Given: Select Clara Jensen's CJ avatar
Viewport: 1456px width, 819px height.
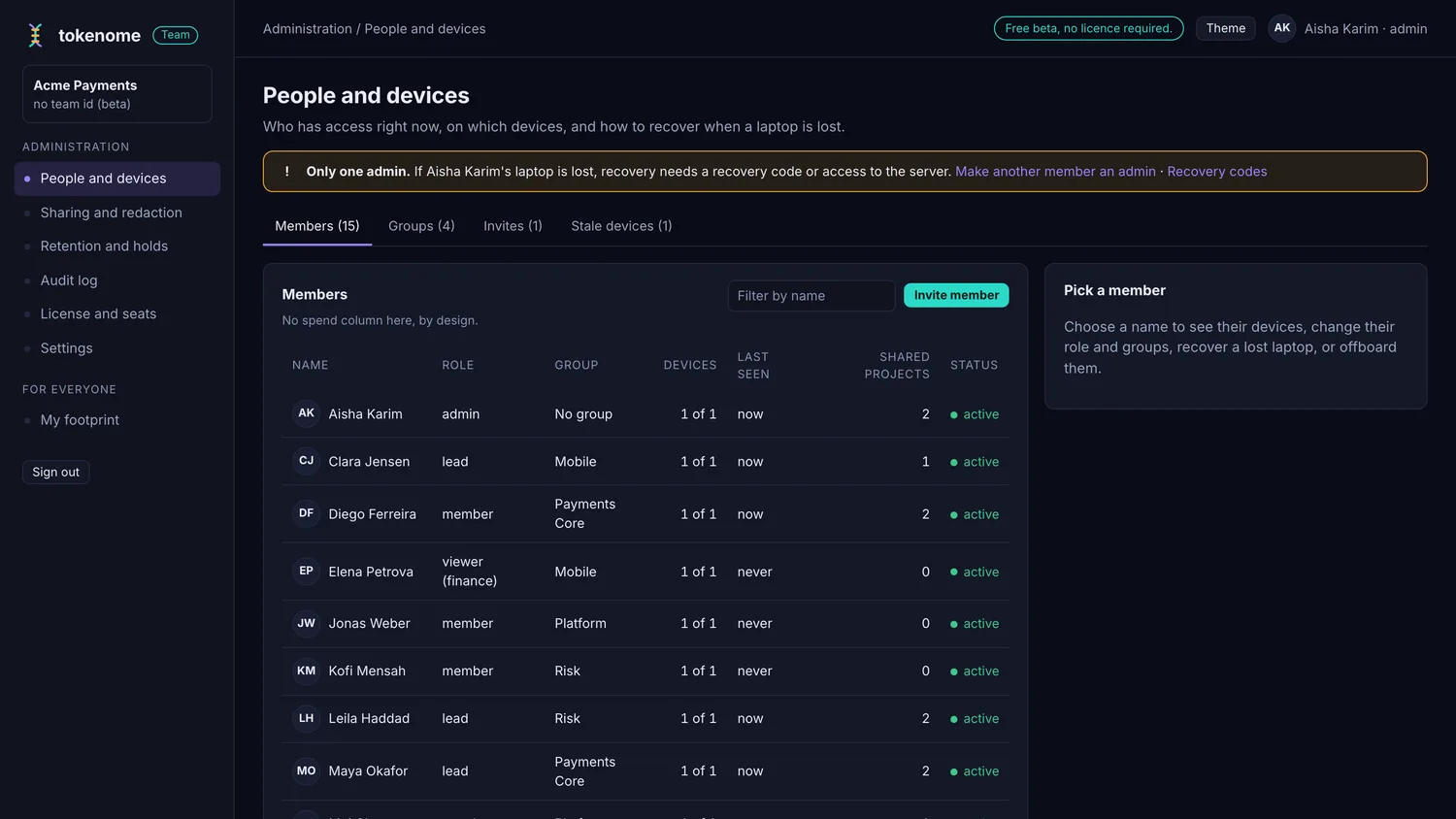Looking at the screenshot, I should pos(307,461).
